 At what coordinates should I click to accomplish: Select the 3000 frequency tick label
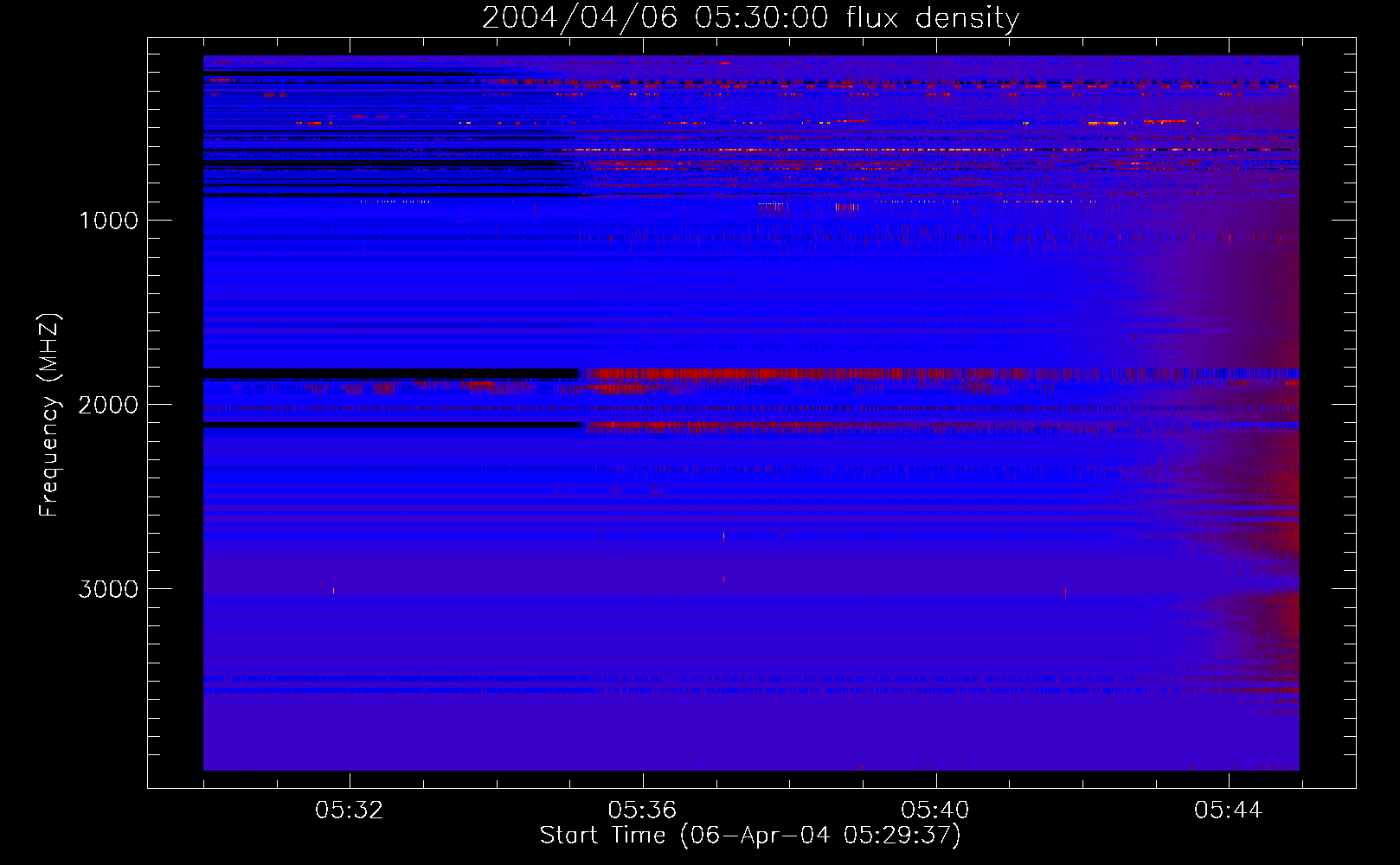click(108, 589)
